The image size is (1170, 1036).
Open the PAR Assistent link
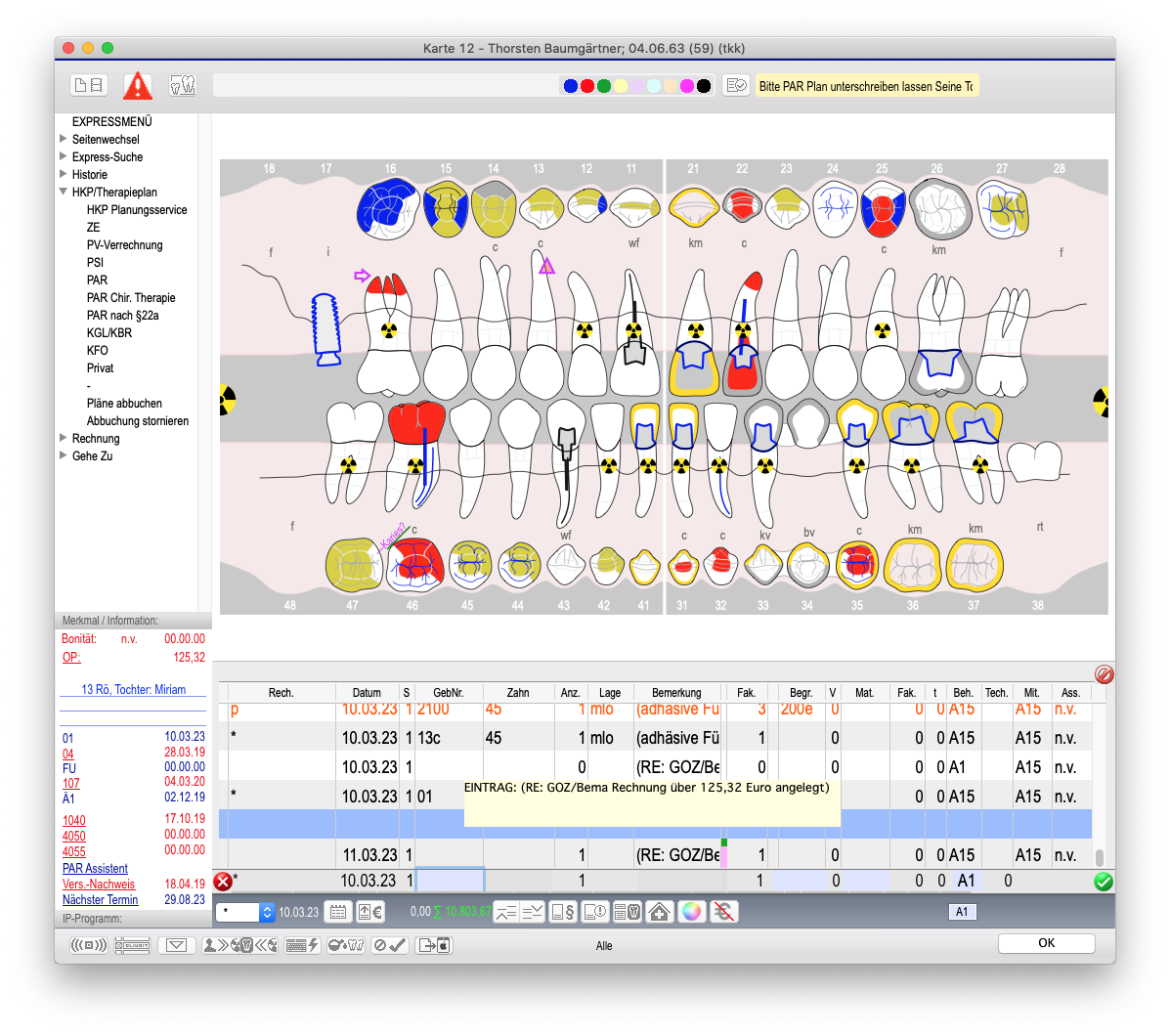95,869
